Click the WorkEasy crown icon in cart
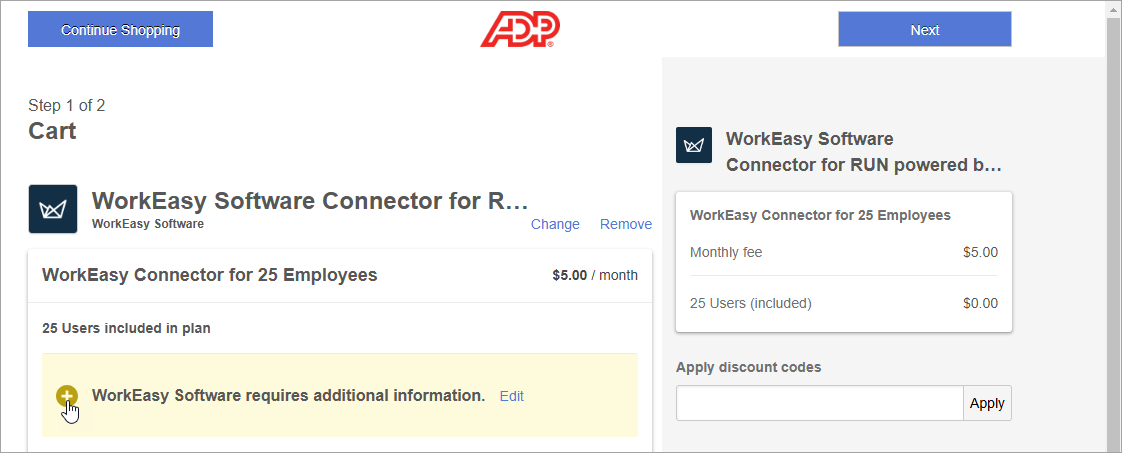 click(53, 209)
